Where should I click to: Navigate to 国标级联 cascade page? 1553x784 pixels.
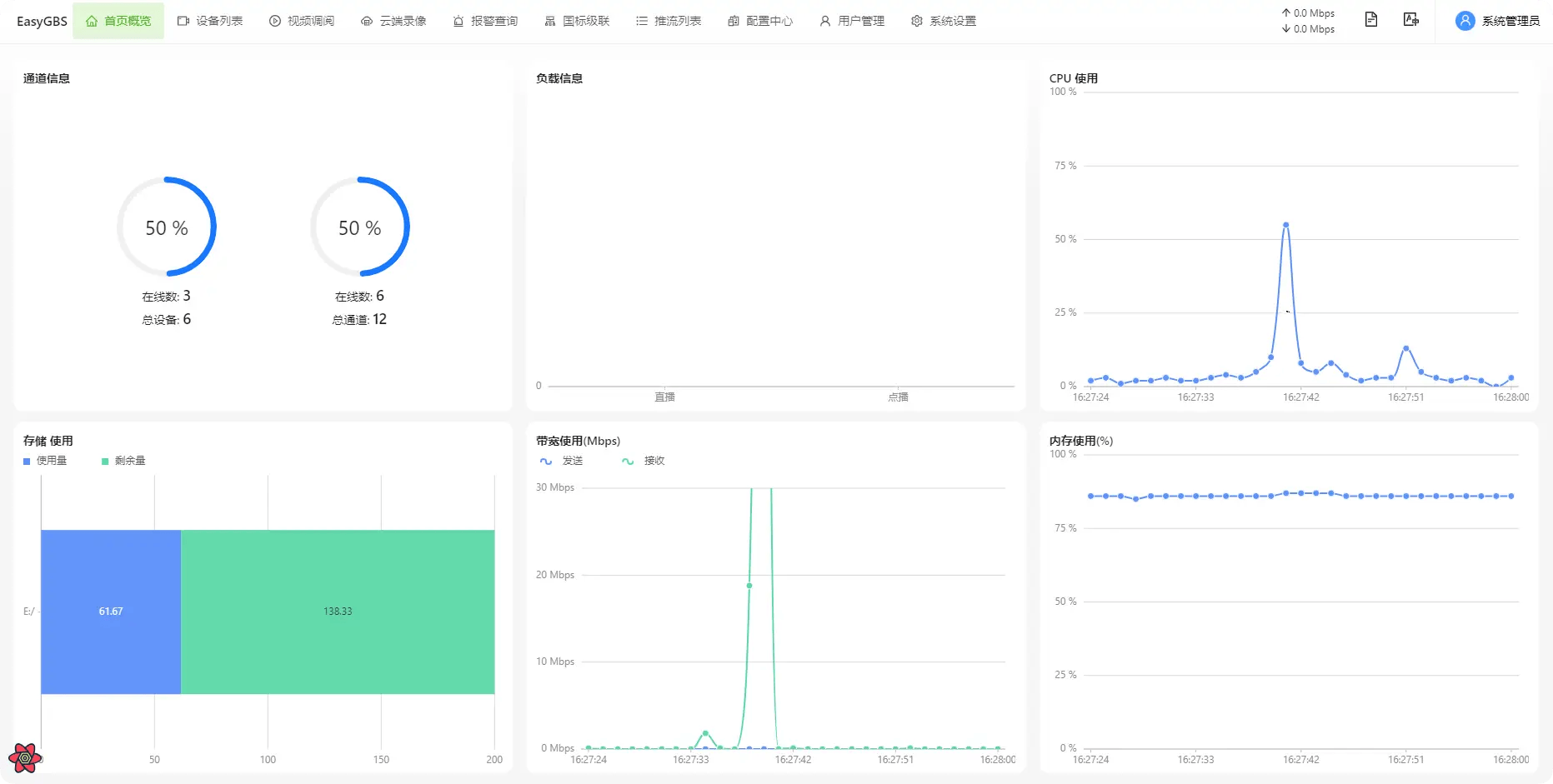[x=577, y=21]
